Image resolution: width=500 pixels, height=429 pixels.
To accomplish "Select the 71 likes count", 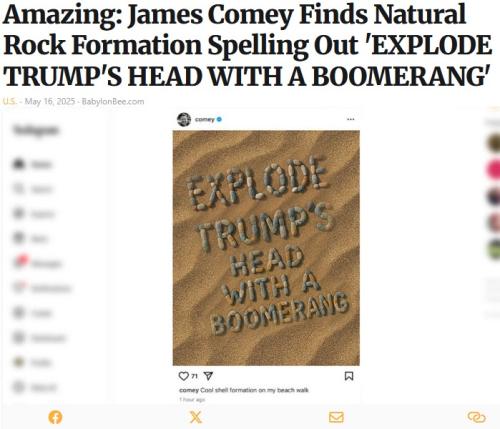I will [x=194, y=376].
